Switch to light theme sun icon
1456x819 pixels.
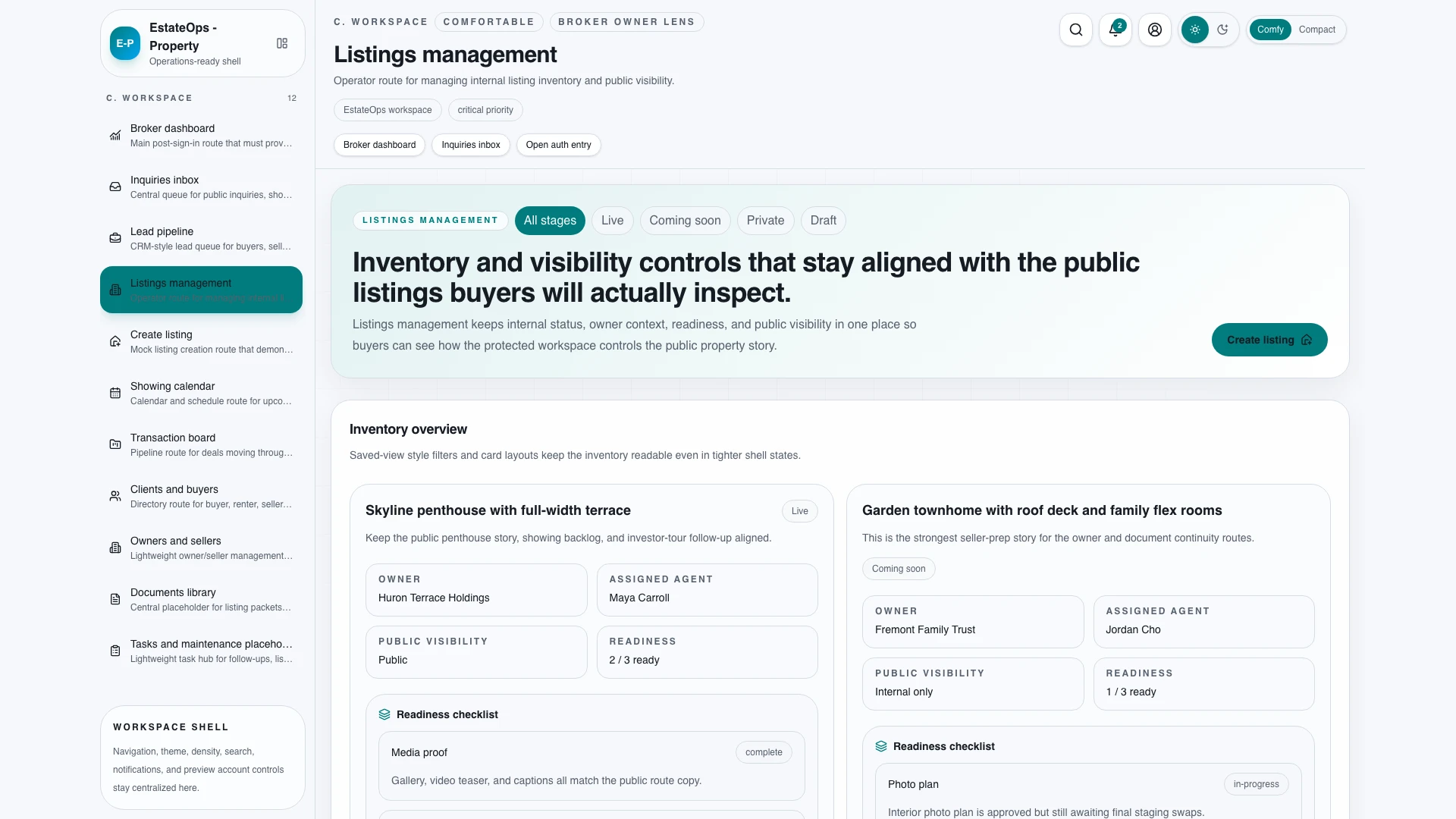1194,30
